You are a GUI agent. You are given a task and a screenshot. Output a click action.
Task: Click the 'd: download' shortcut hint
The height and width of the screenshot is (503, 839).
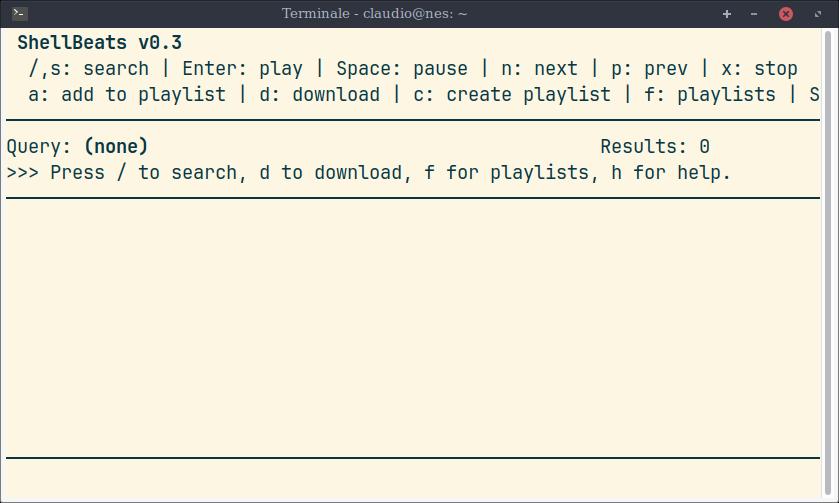coord(320,95)
